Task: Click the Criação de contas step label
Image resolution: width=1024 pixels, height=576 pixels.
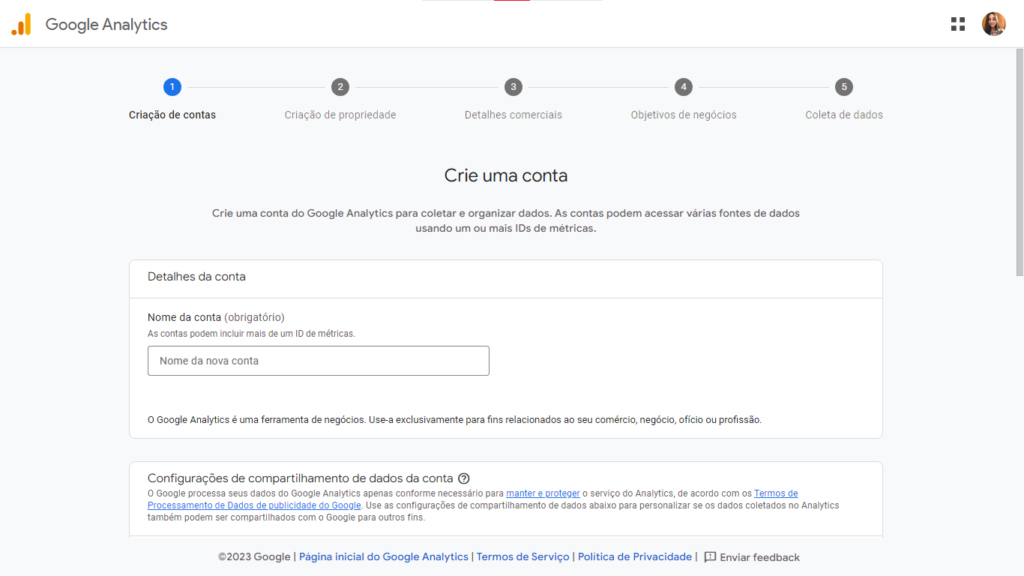Action: 172,115
